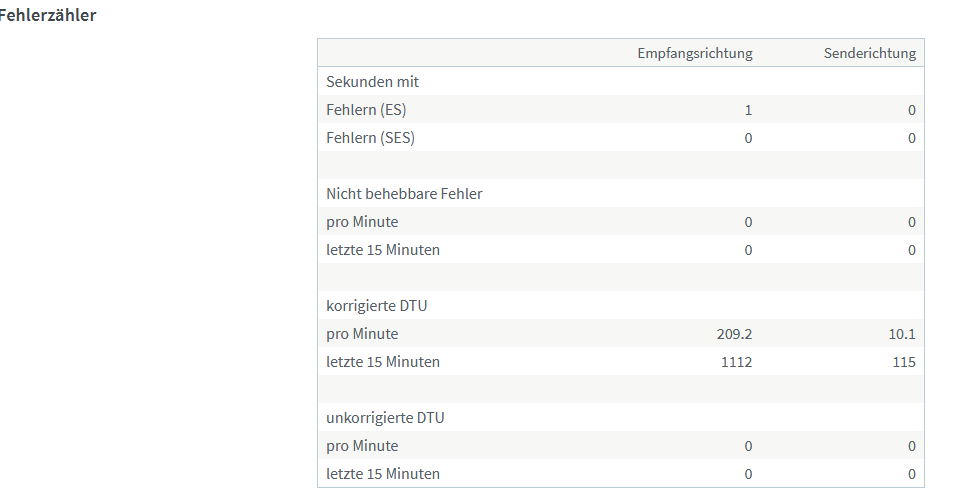Click pro Minute under korrigierte DTU
The height and width of the screenshot is (494, 956).
click(362, 334)
